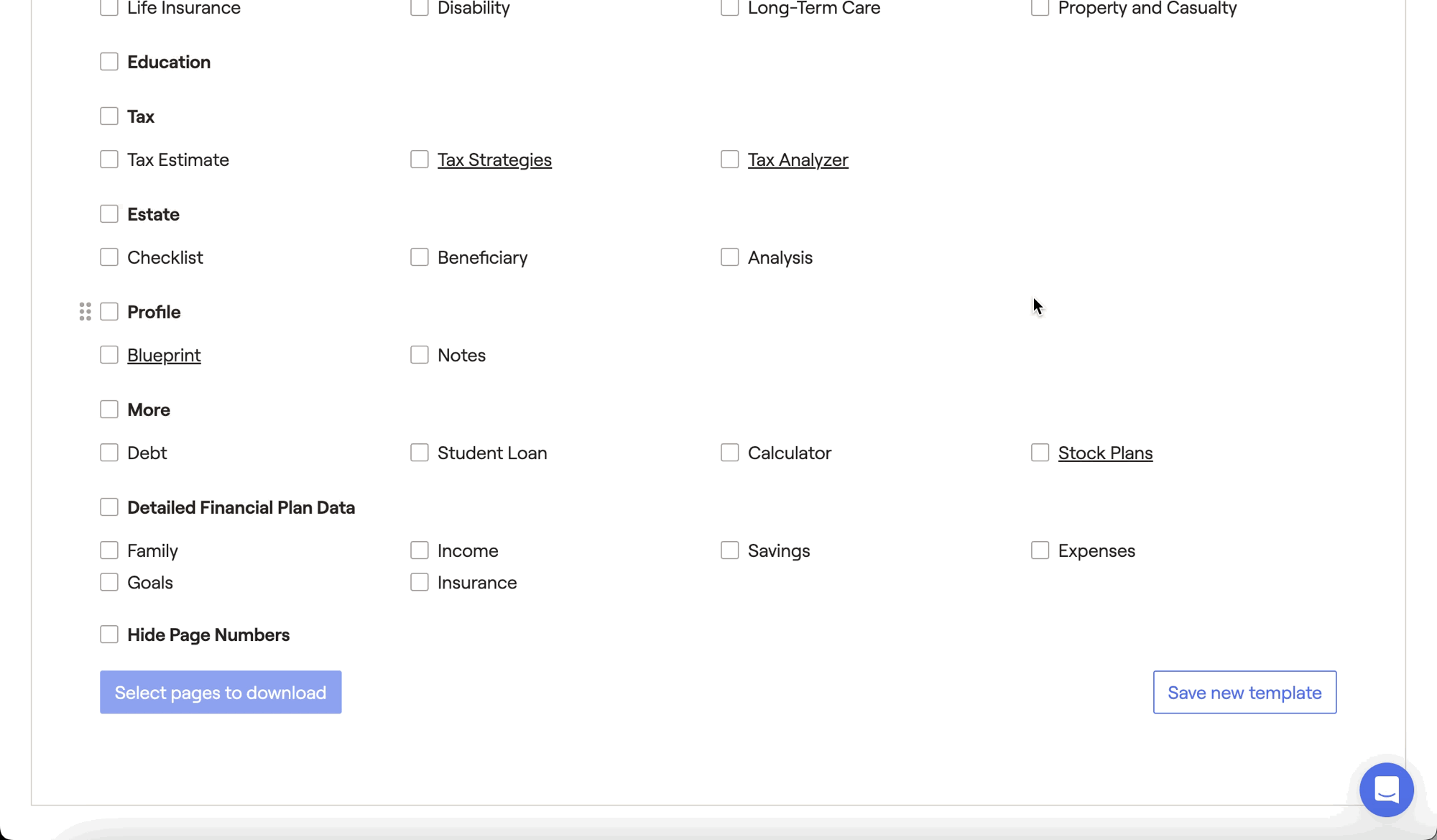Check the Expenses checkbox
Image resolution: width=1437 pixels, height=840 pixels.
click(x=1040, y=550)
